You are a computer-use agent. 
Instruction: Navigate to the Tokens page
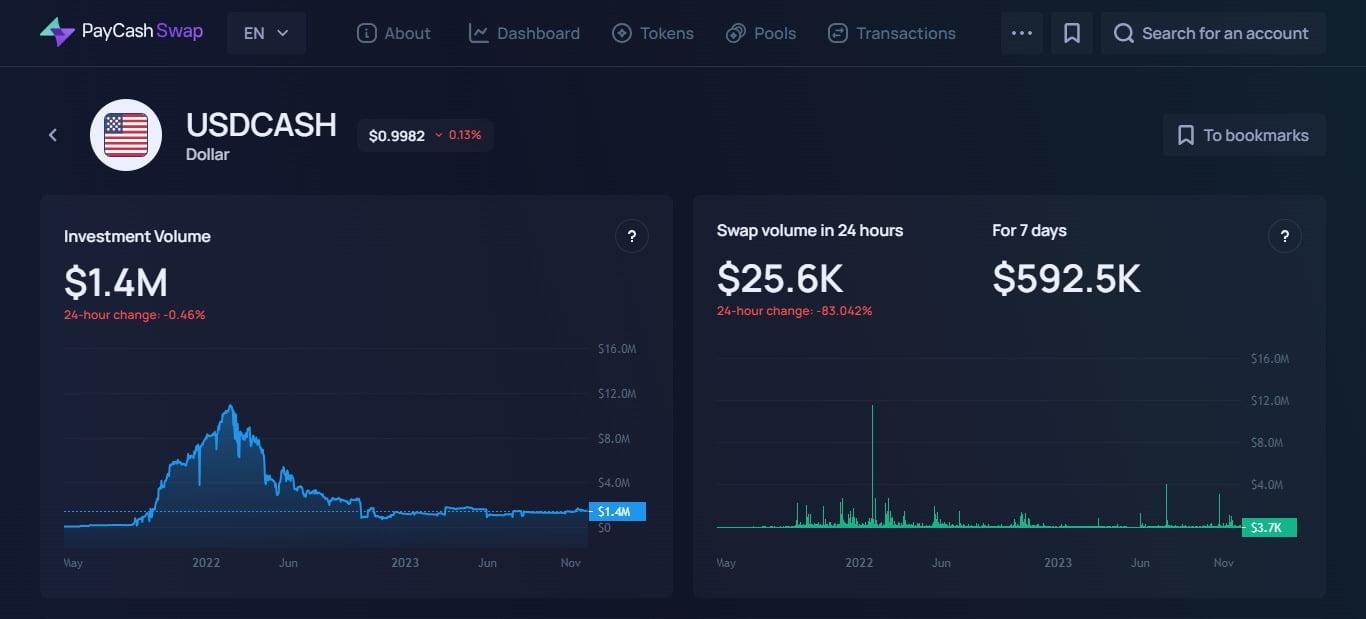[653, 33]
